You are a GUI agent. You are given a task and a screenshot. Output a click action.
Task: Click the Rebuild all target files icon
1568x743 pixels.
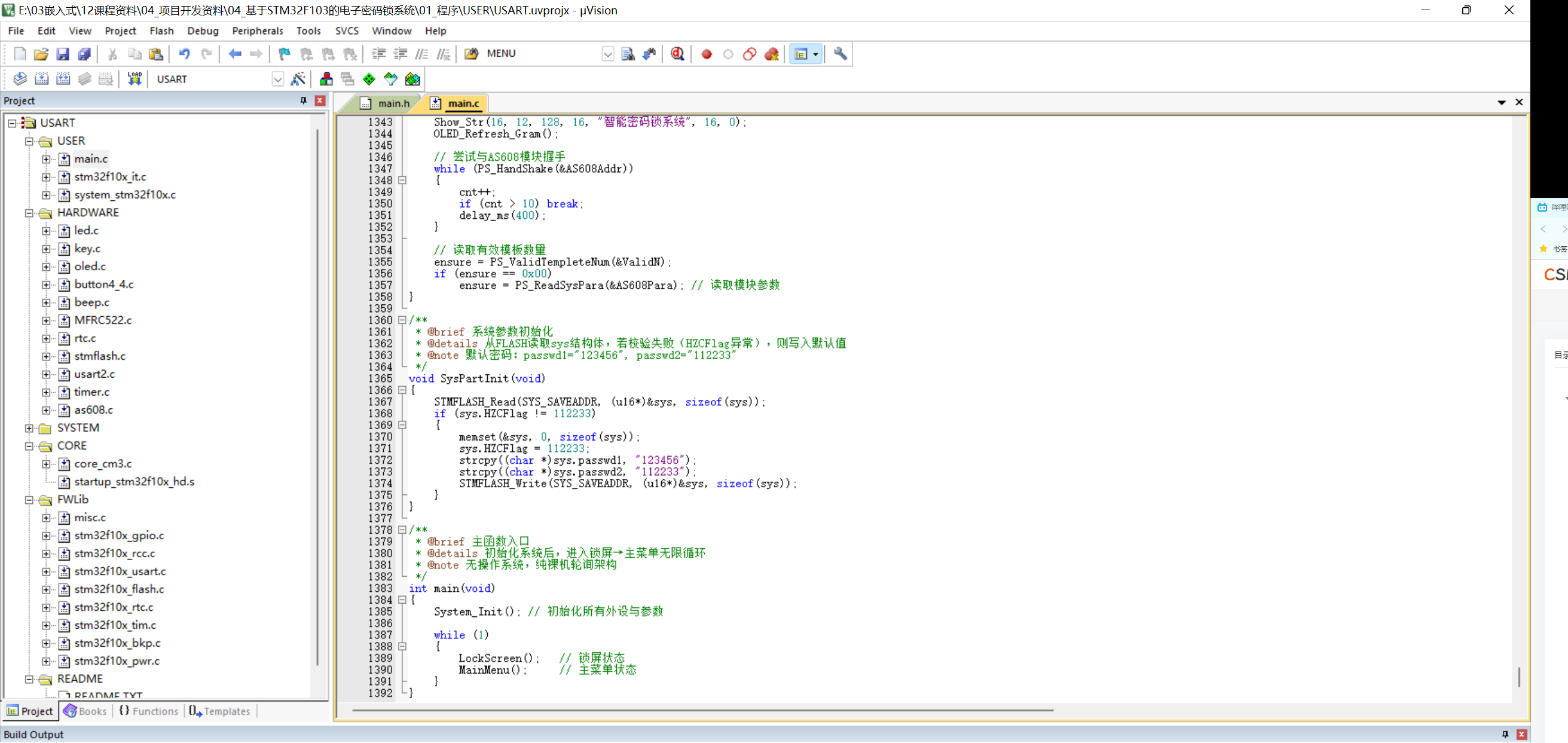click(63, 79)
